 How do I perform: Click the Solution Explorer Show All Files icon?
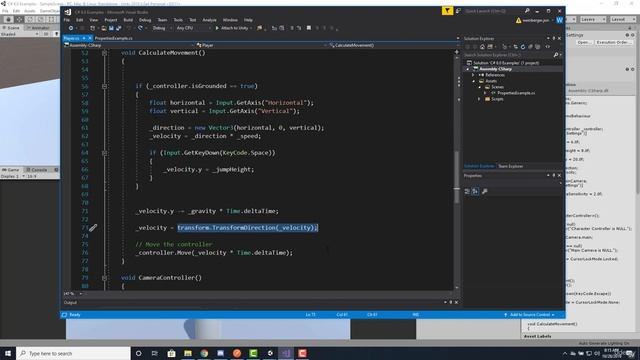(x=538, y=47)
